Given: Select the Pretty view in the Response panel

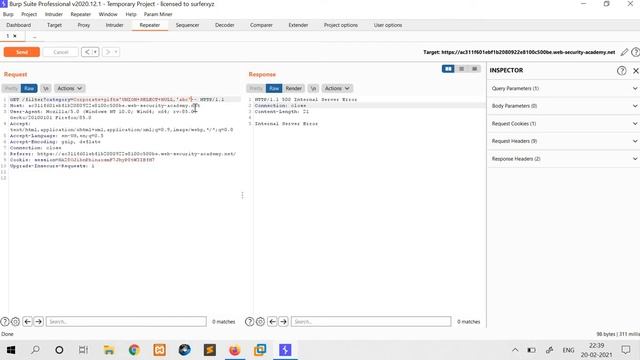Looking at the screenshot, I should coord(256,88).
